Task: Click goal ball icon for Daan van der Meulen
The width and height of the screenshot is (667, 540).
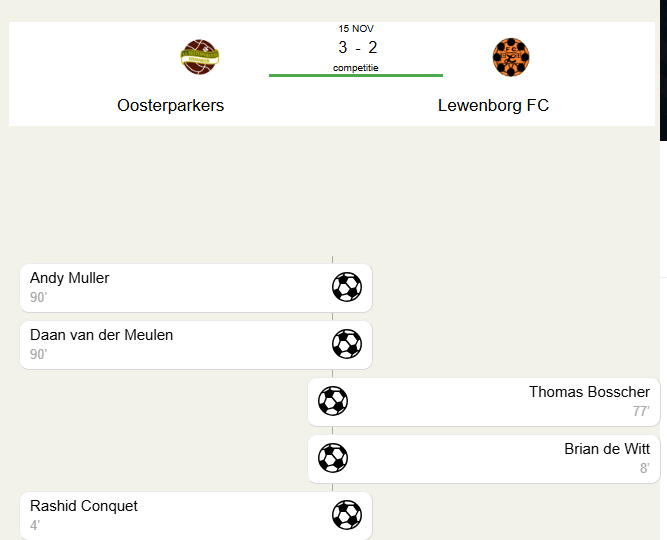Action: [x=347, y=344]
